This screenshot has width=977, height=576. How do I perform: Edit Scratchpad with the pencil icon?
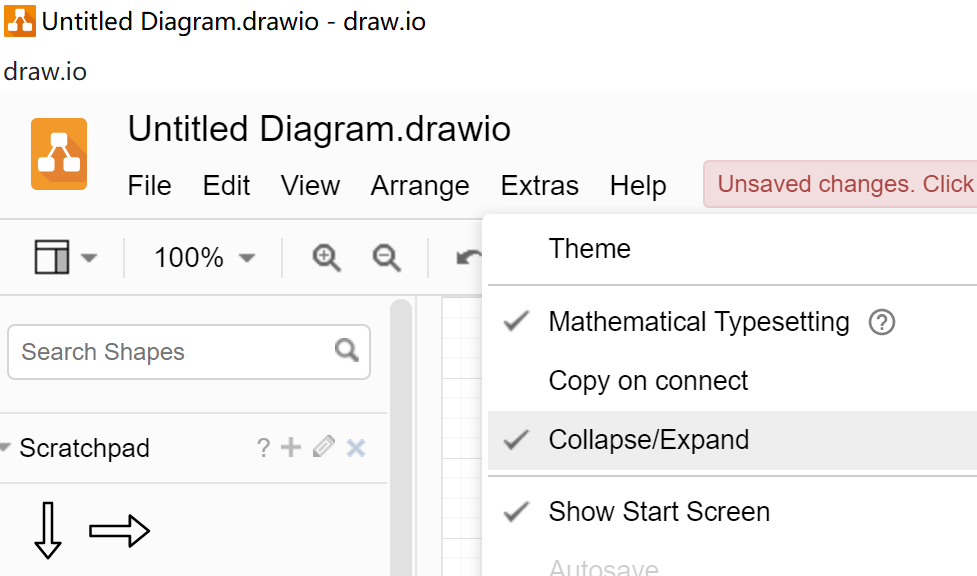(x=323, y=447)
